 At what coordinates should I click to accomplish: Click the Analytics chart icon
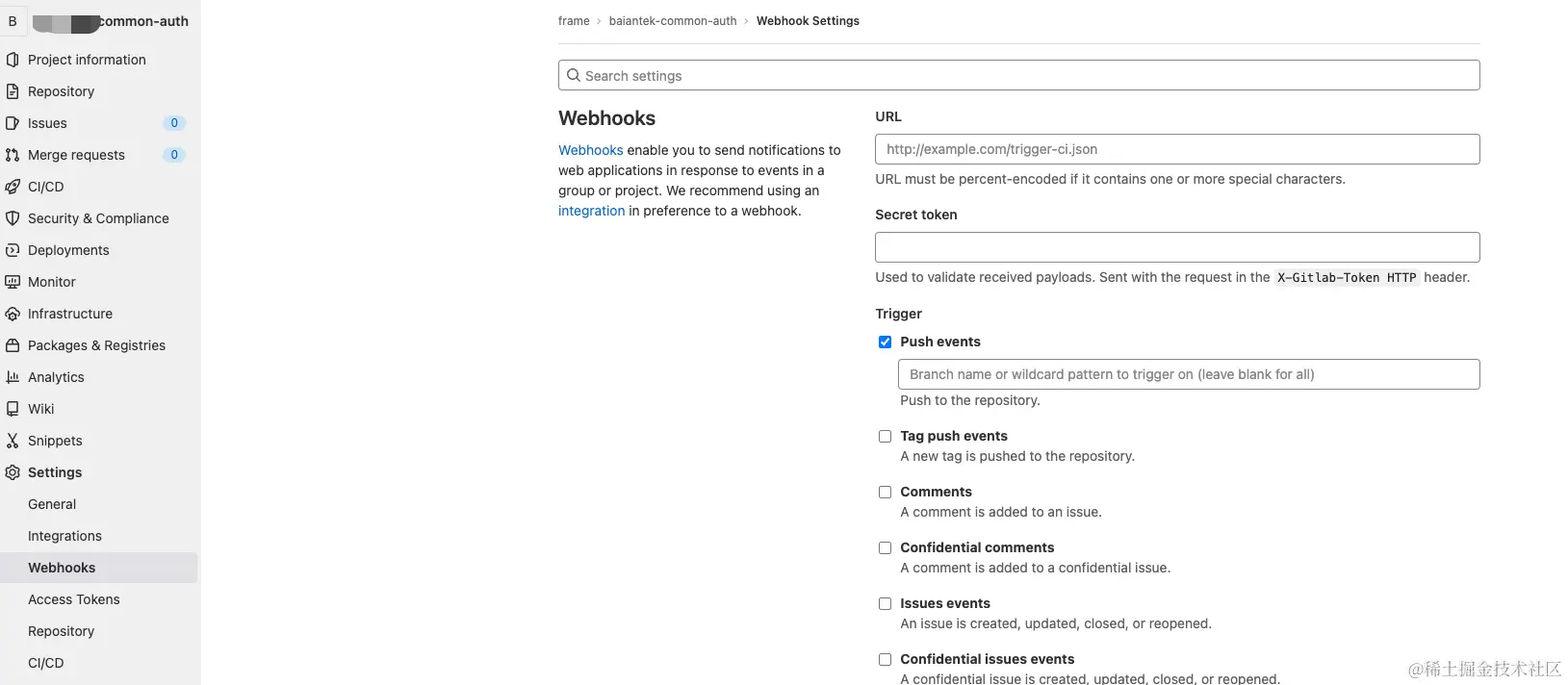click(13, 377)
